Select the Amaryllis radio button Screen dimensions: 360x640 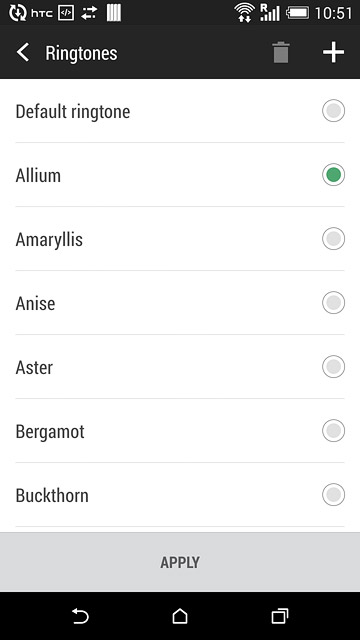pyautogui.click(x=333, y=239)
